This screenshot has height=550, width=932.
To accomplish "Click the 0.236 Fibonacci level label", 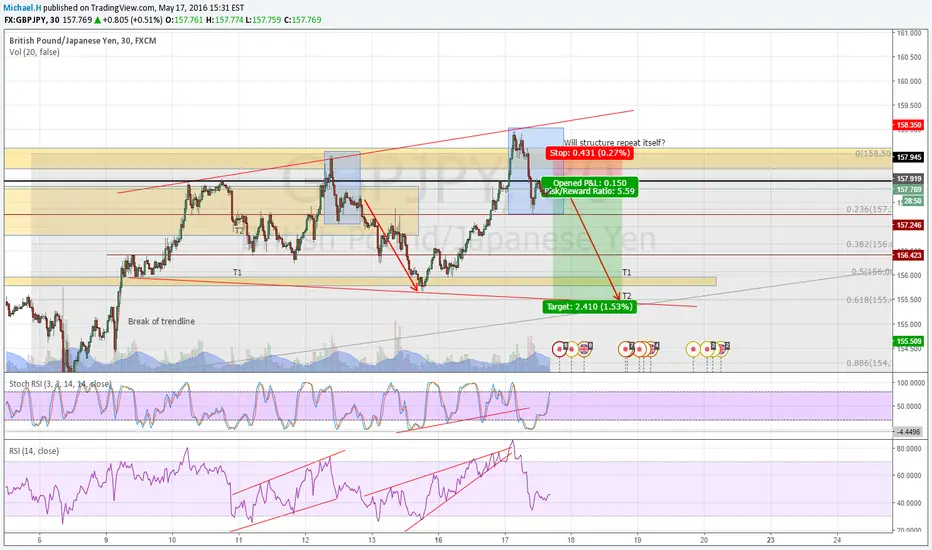I will [868, 209].
